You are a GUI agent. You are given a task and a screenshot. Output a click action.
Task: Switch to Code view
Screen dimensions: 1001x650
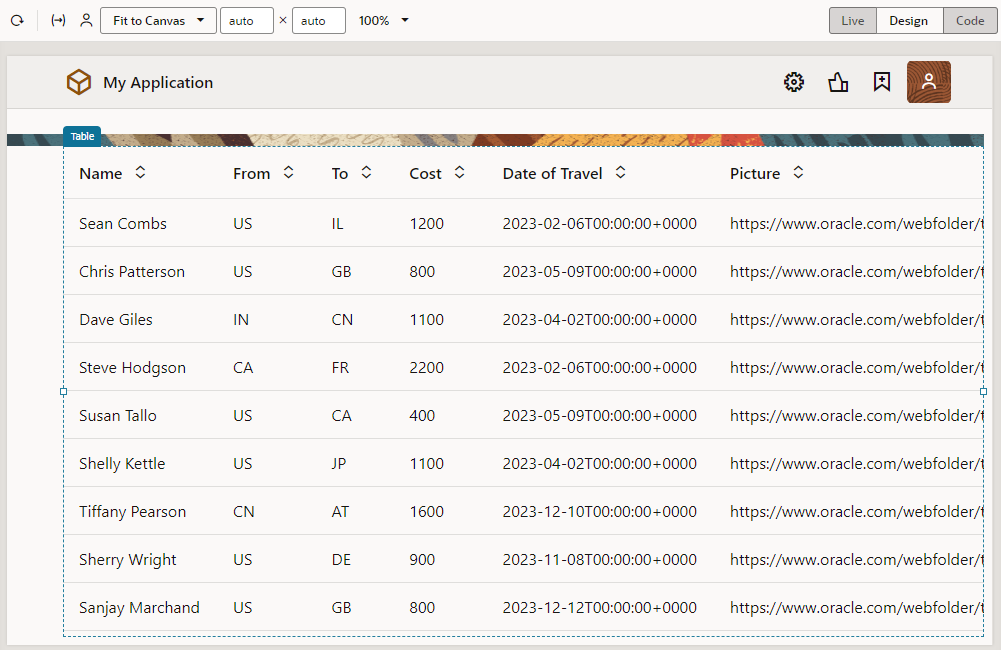point(970,20)
